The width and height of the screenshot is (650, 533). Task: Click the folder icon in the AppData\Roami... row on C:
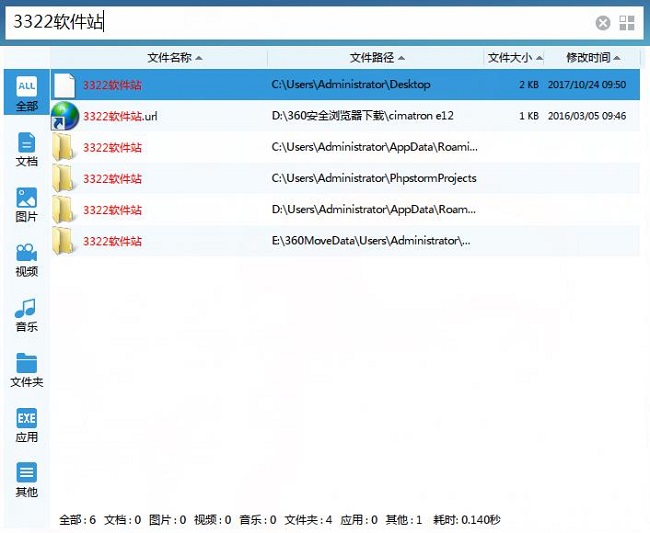(63, 148)
